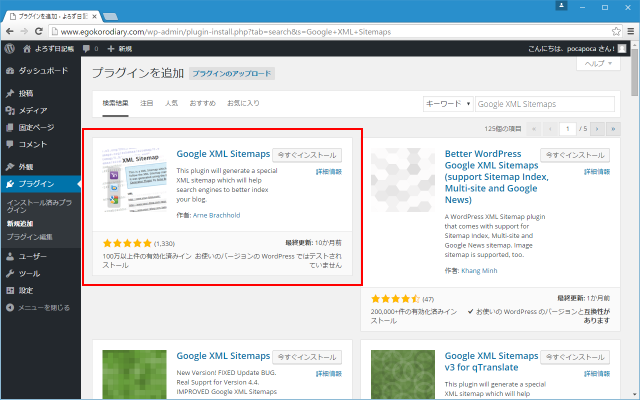Select 新規追加 submenu item
This screenshot has width=640, height=400.
20,223
